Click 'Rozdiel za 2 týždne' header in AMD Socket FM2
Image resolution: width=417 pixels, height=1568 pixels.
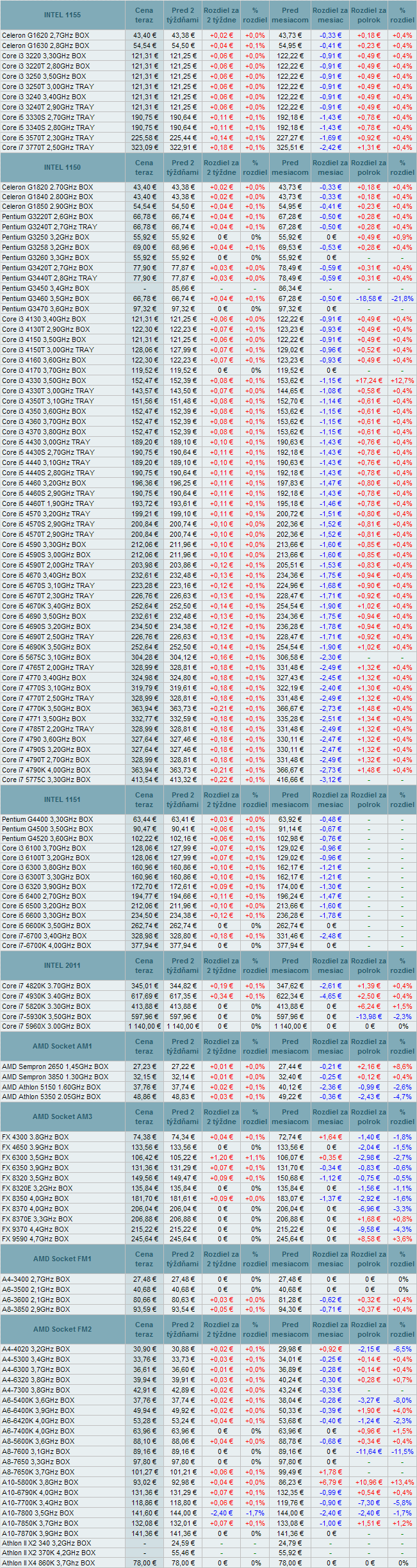[221, 1329]
